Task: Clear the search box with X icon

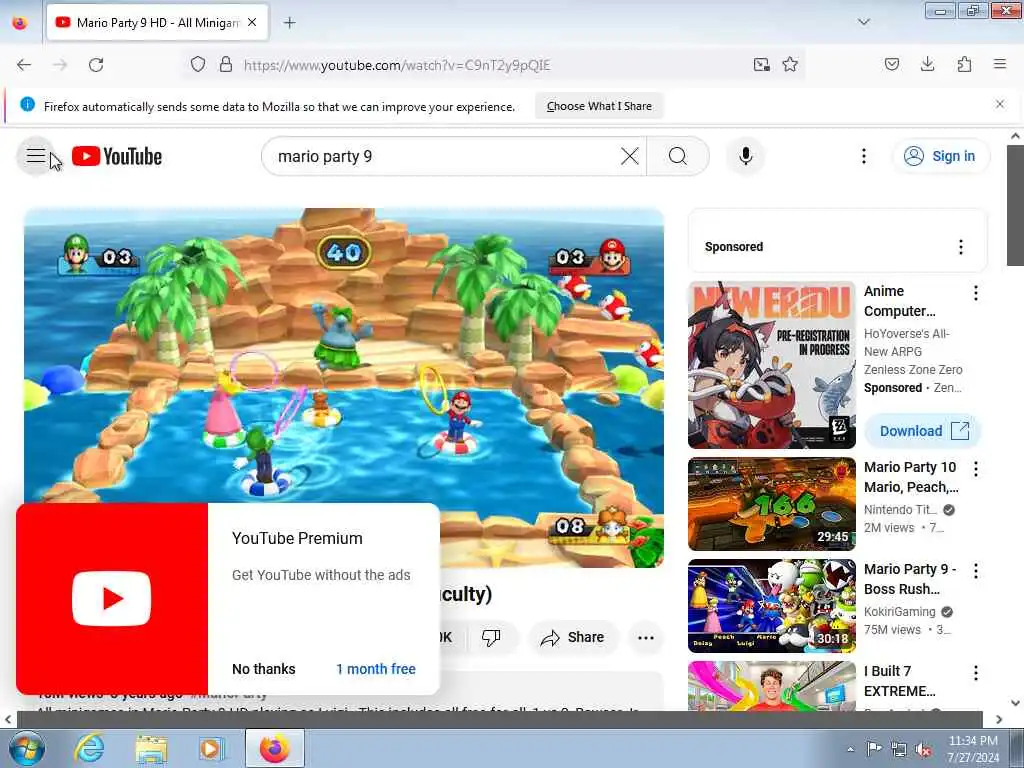Action: [630, 156]
